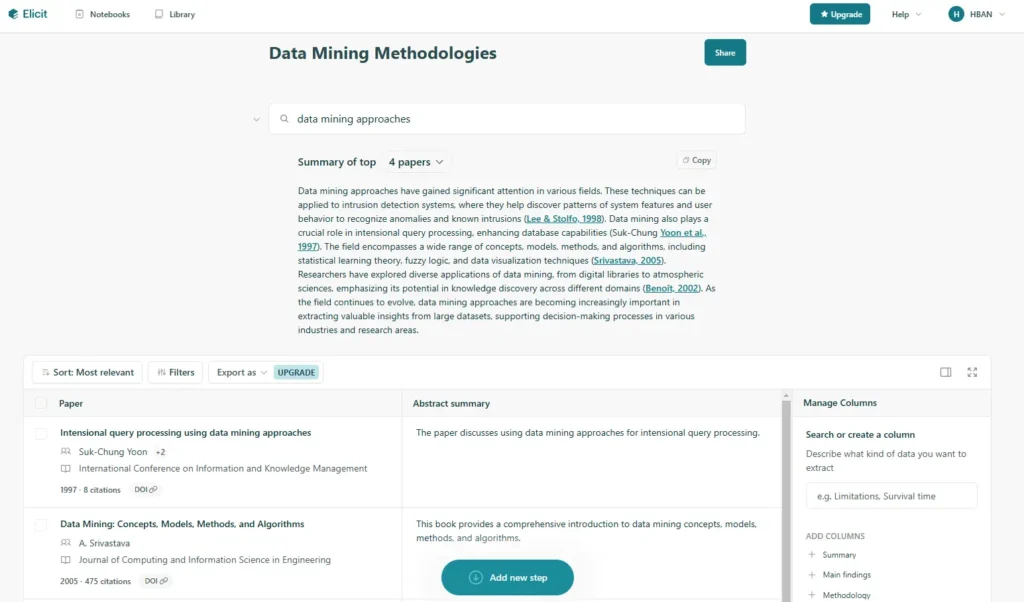Click the Share button
The image size is (1024, 602).
725,53
